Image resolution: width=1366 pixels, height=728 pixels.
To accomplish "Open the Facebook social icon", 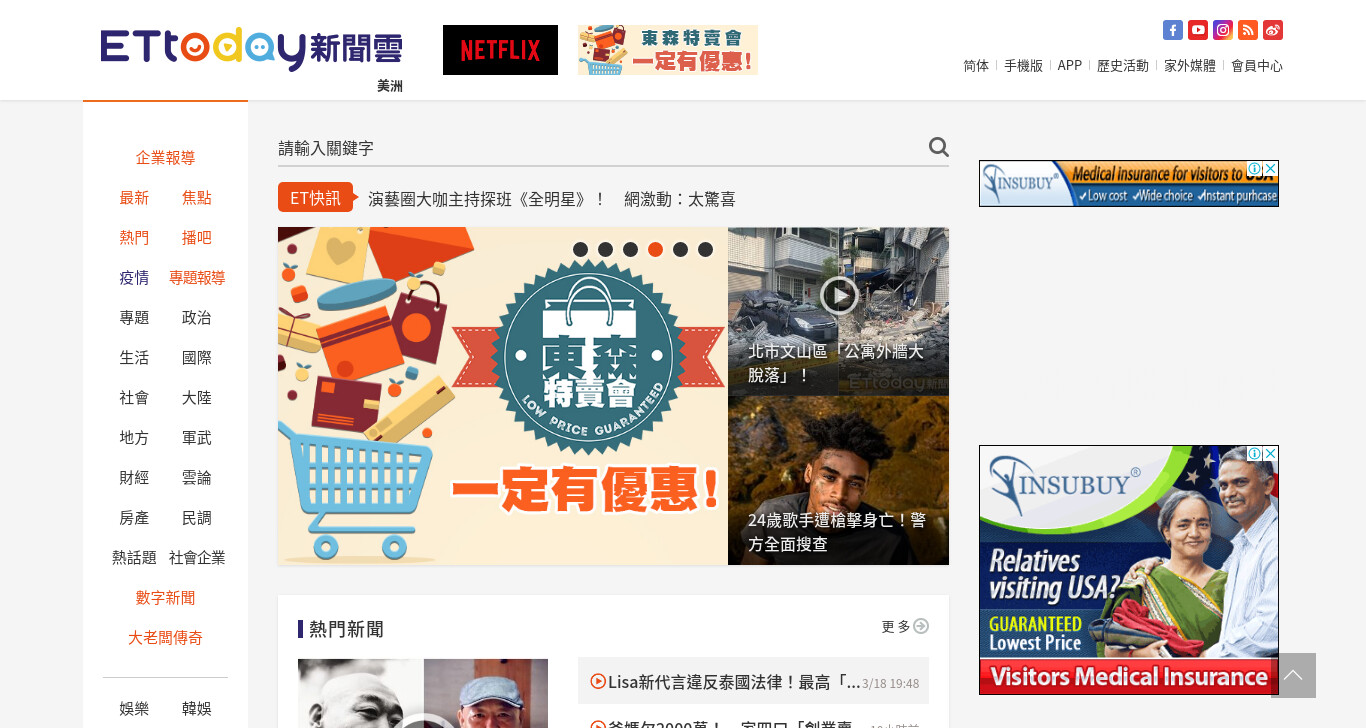I will [x=1173, y=30].
